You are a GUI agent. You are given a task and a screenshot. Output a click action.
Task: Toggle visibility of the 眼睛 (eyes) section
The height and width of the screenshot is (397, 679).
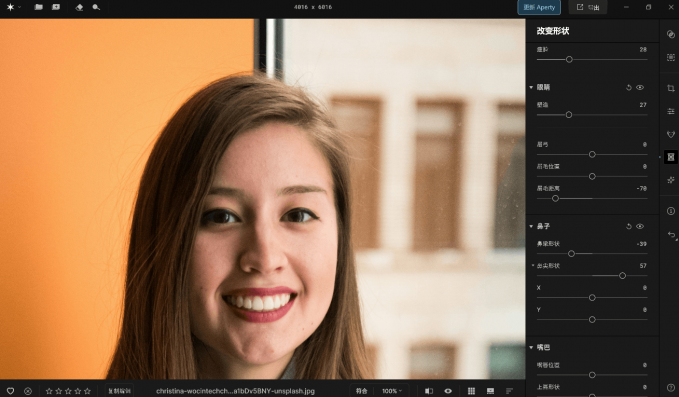640,87
